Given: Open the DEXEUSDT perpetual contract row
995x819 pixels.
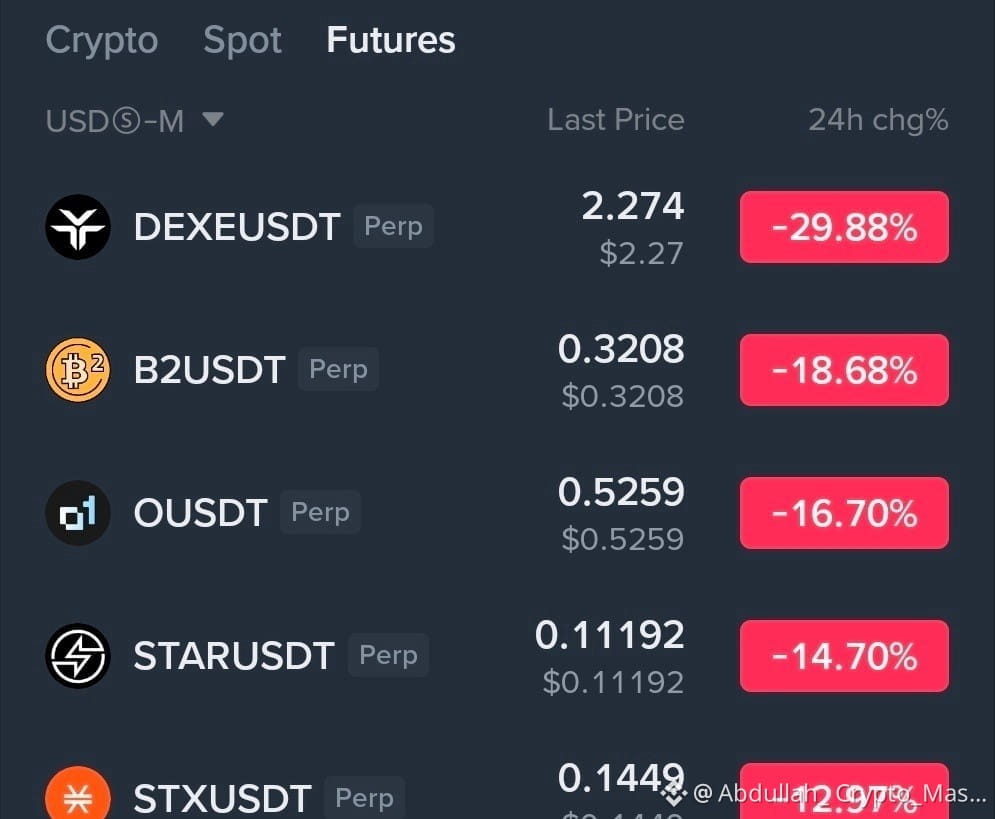Looking at the screenshot, I should pyautogui.click(x=498, y=227).
